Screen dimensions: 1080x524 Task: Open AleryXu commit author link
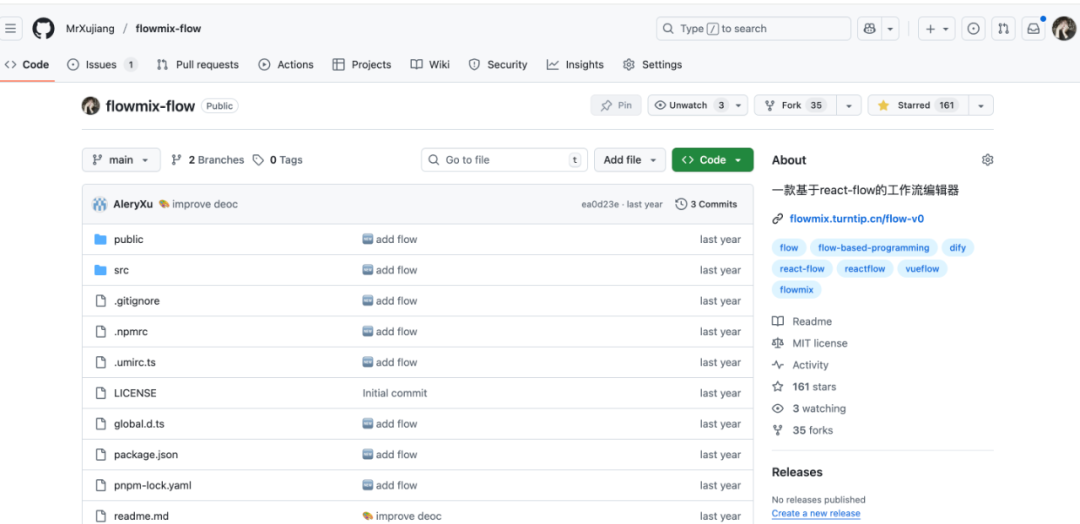click(x=133, y=205)
